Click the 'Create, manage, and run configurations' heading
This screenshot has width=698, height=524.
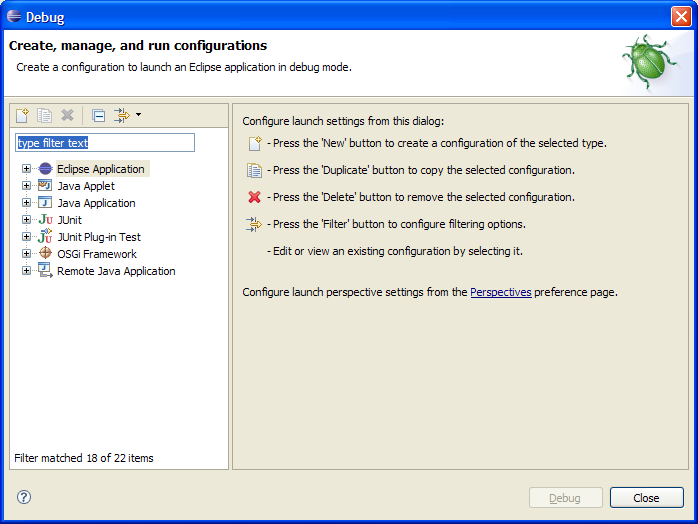(138, 45)
